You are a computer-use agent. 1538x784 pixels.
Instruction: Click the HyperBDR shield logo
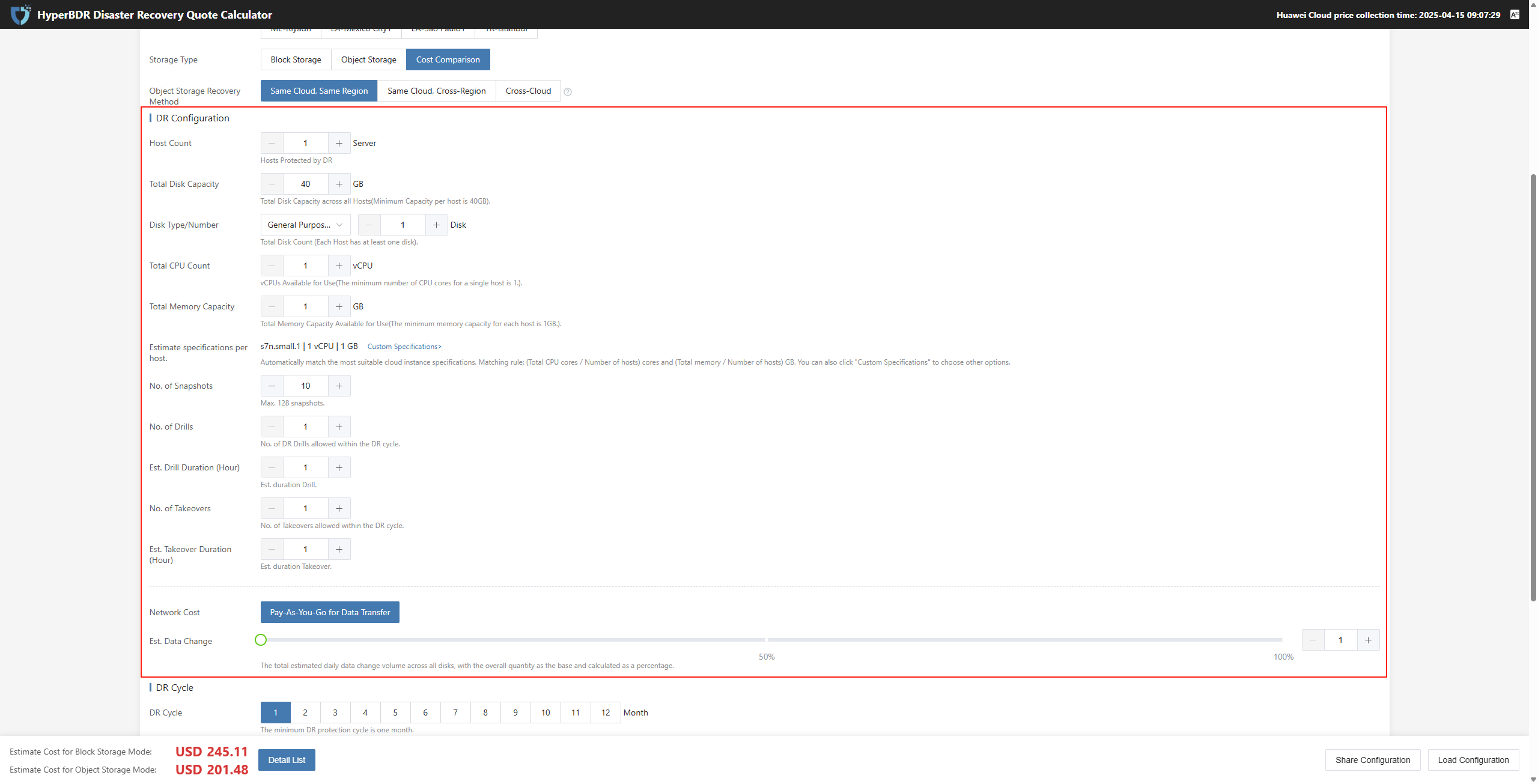click(x=21, y=14)
